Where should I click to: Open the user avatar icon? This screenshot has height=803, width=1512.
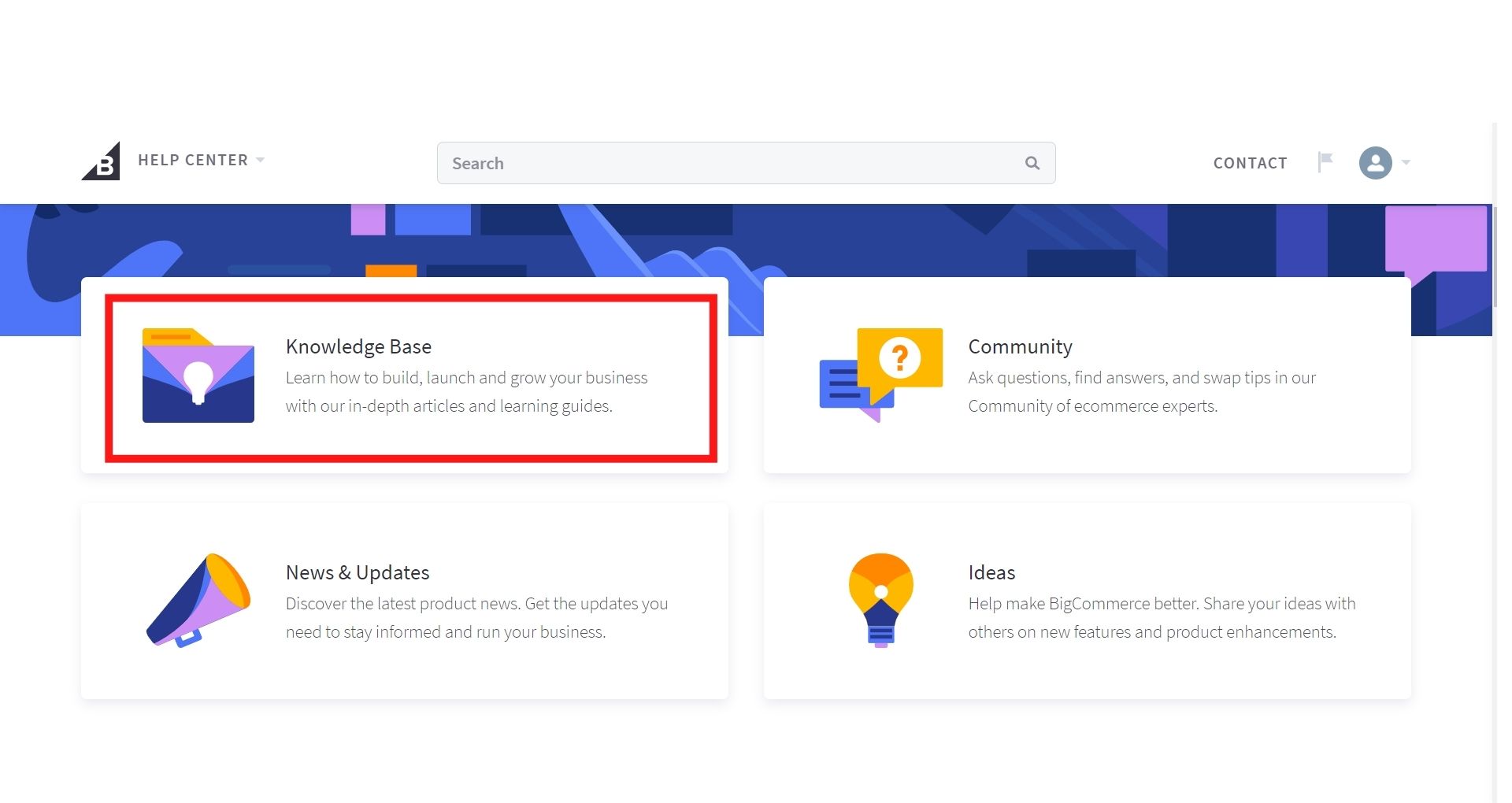pyautogui.click(x=1375, y=163)
